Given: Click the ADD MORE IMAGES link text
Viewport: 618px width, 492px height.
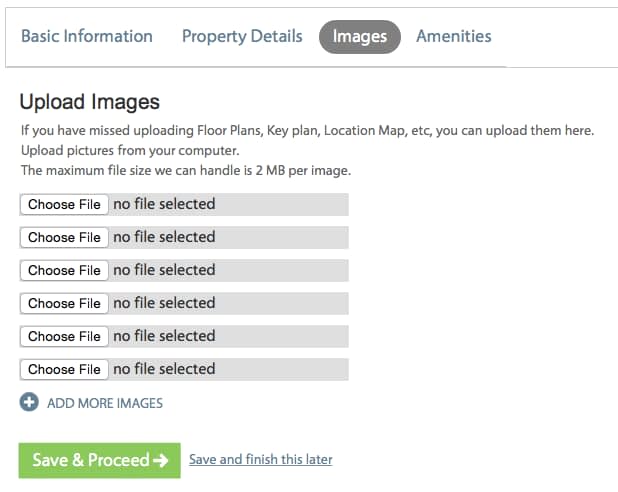Looking at the screenshot, I should (x=105, y=403).
